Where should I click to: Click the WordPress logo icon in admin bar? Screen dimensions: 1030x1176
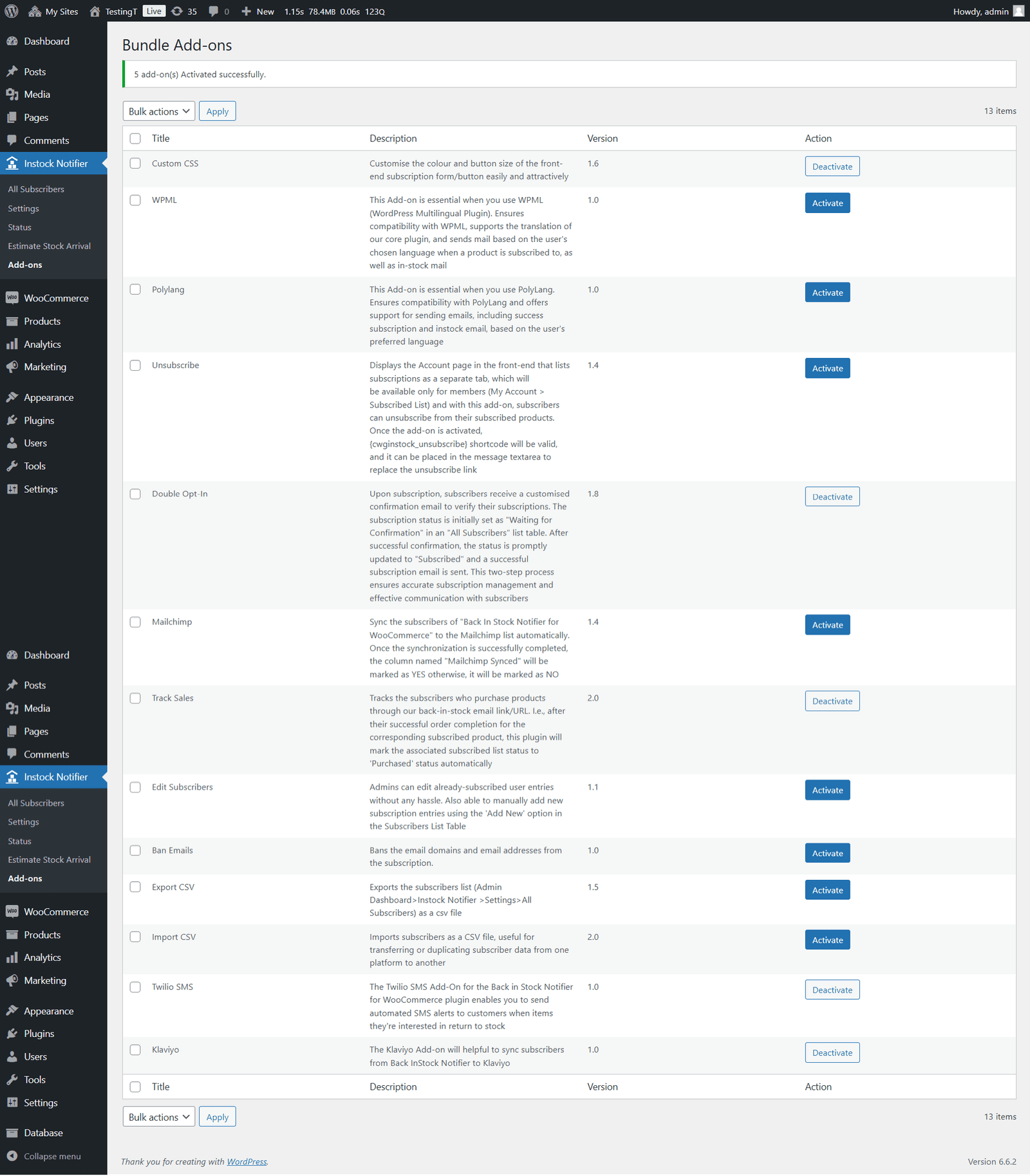click(12, 11)
